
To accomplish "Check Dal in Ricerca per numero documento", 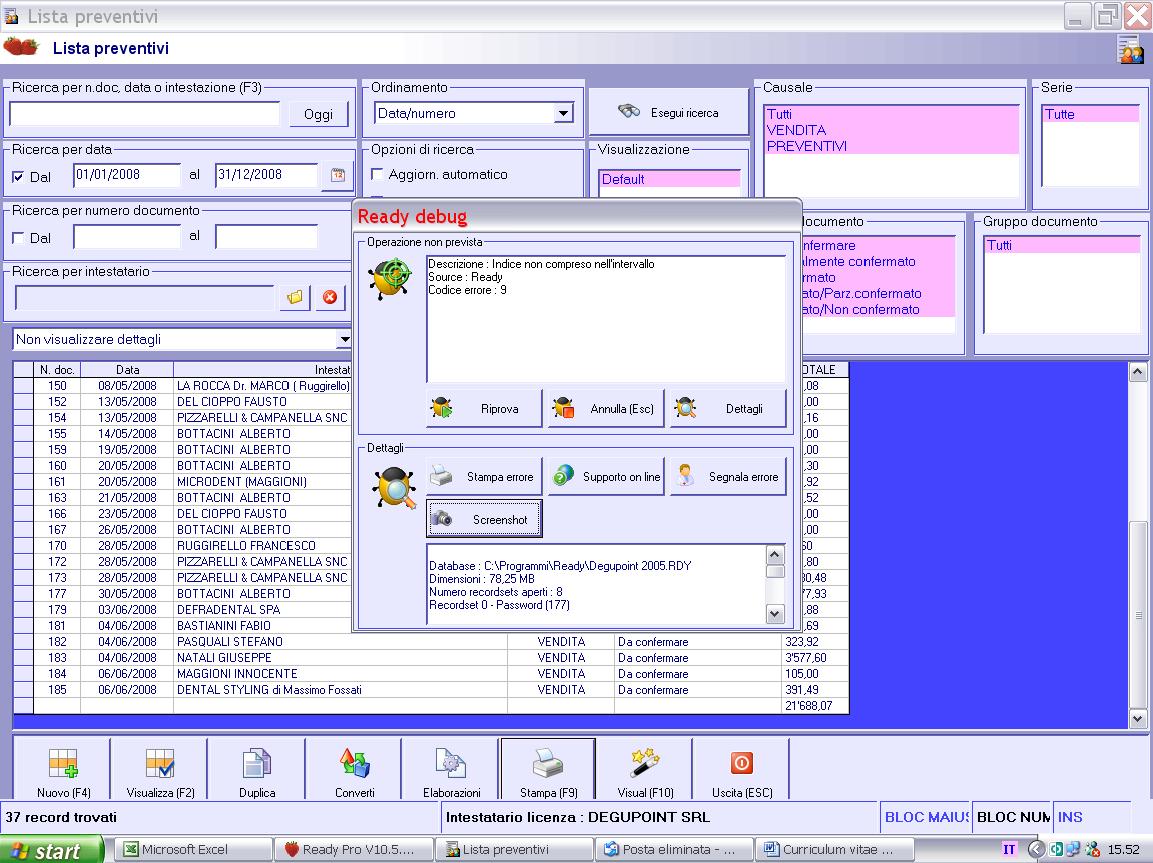I will pos(18,238).
